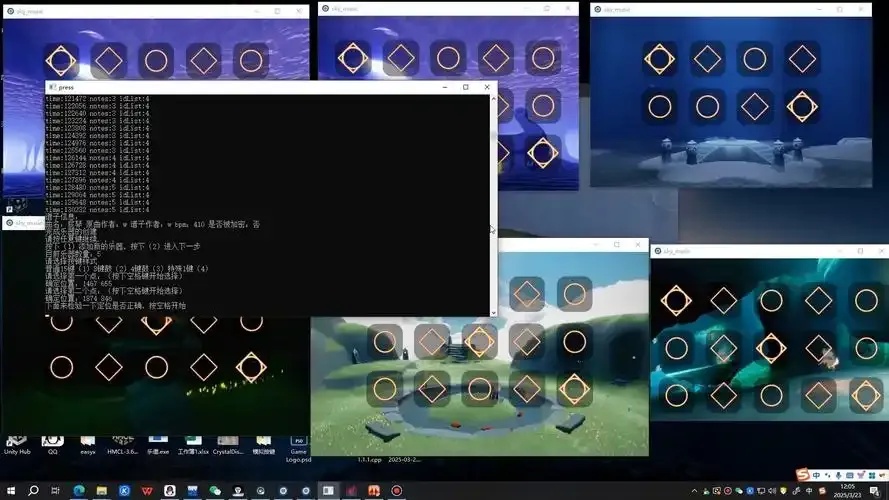The width and height of the screenshot is (889, 500).
Task: Expand the system tray hidden icons chevron
Action: 695,491
